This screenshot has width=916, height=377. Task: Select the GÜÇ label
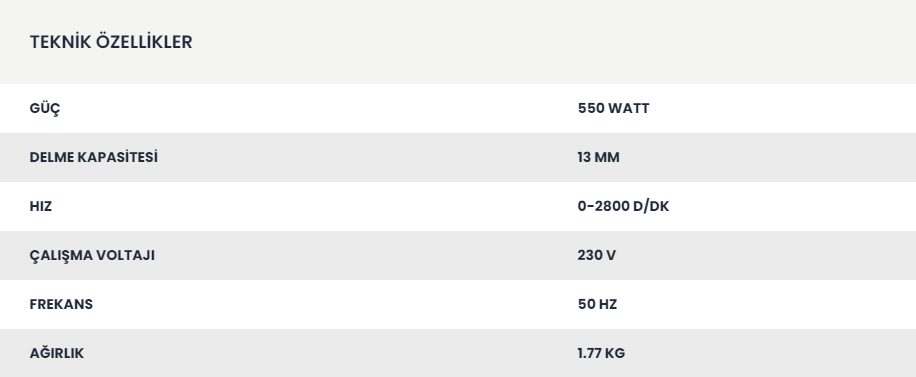coord(45,109)
